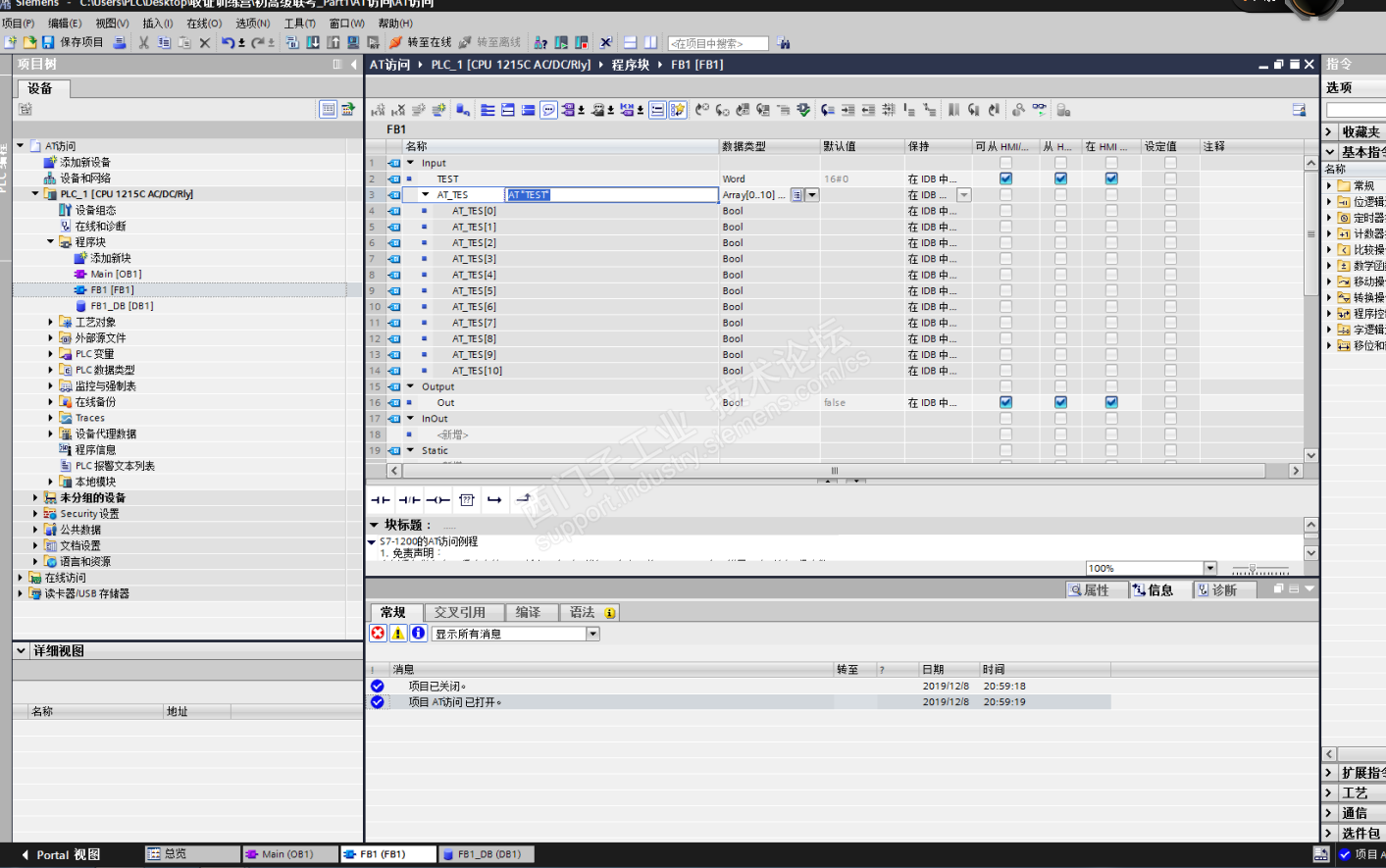This screenshot has width=1386, height=868.
Task: Show only error messages filter
Action: pos(378,634)
